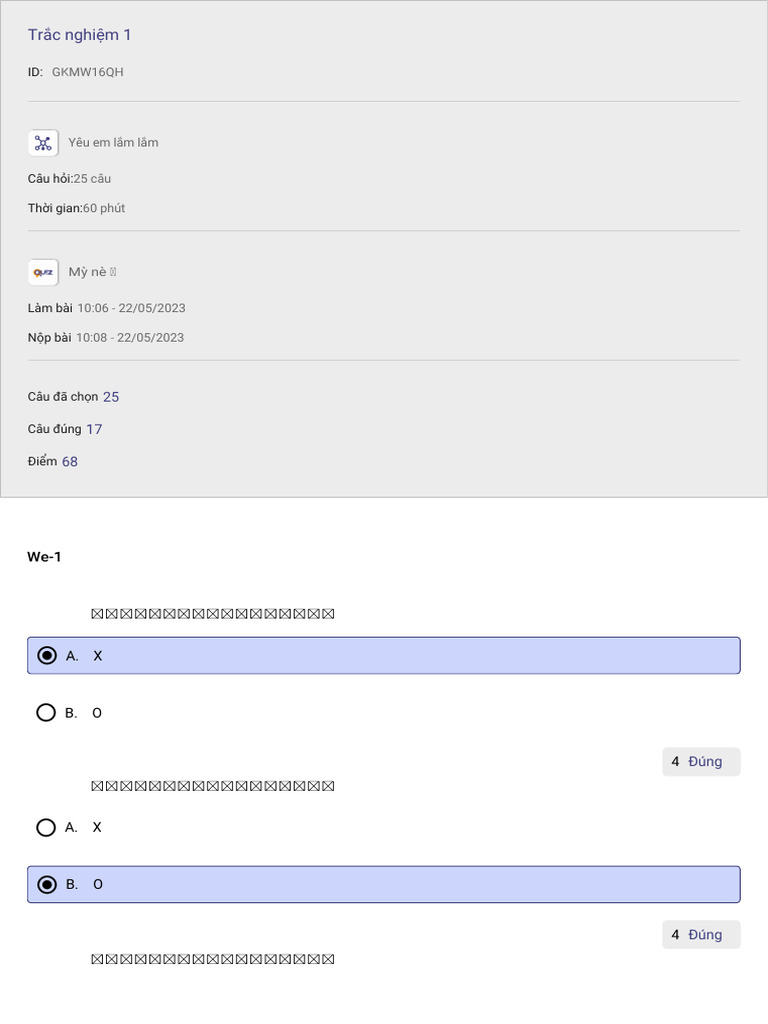Click the first question's "4 Đúng" result badge
Viewport: 768px width, 1024px height.
coord(700,762)
